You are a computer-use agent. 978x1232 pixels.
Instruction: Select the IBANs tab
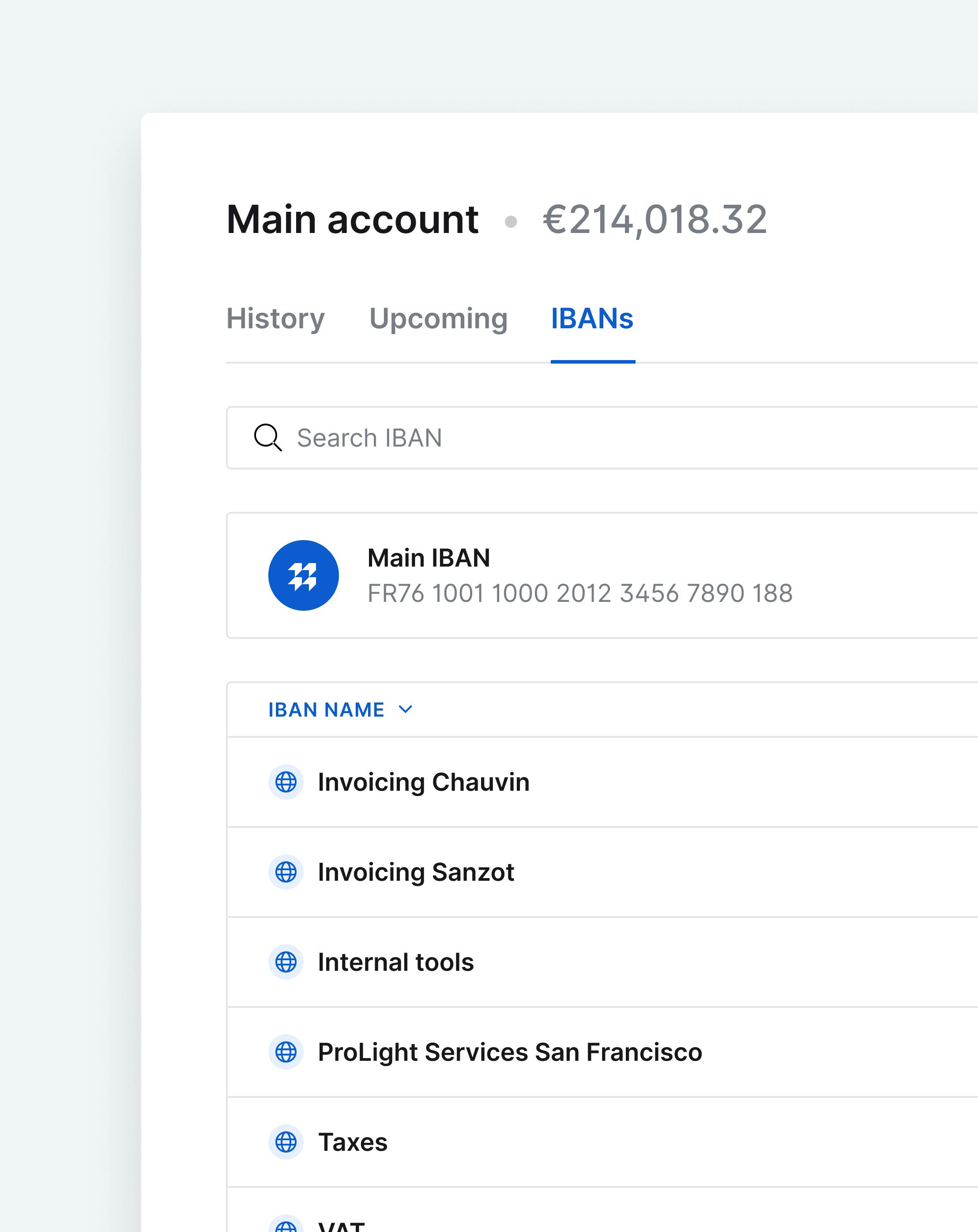[x=591, y=318]
